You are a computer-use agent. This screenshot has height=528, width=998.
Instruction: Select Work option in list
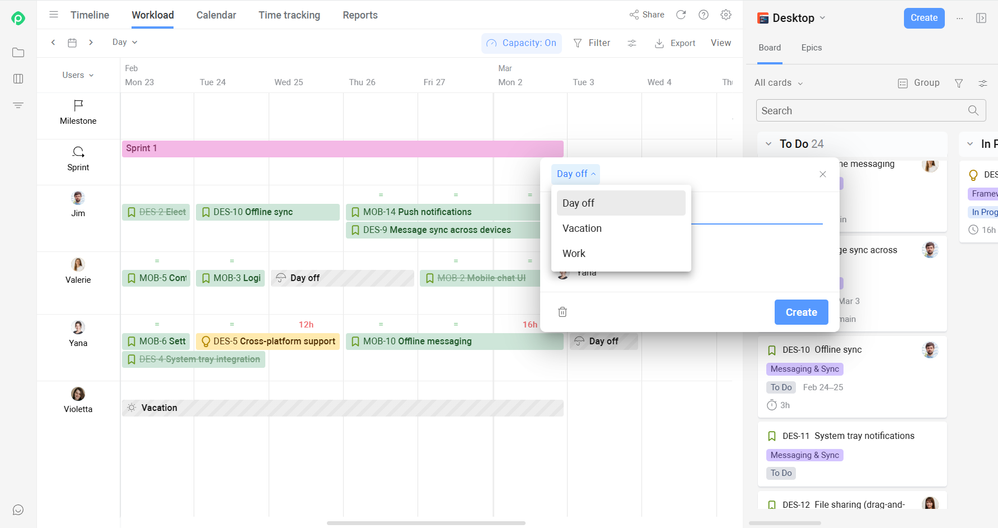621,253
